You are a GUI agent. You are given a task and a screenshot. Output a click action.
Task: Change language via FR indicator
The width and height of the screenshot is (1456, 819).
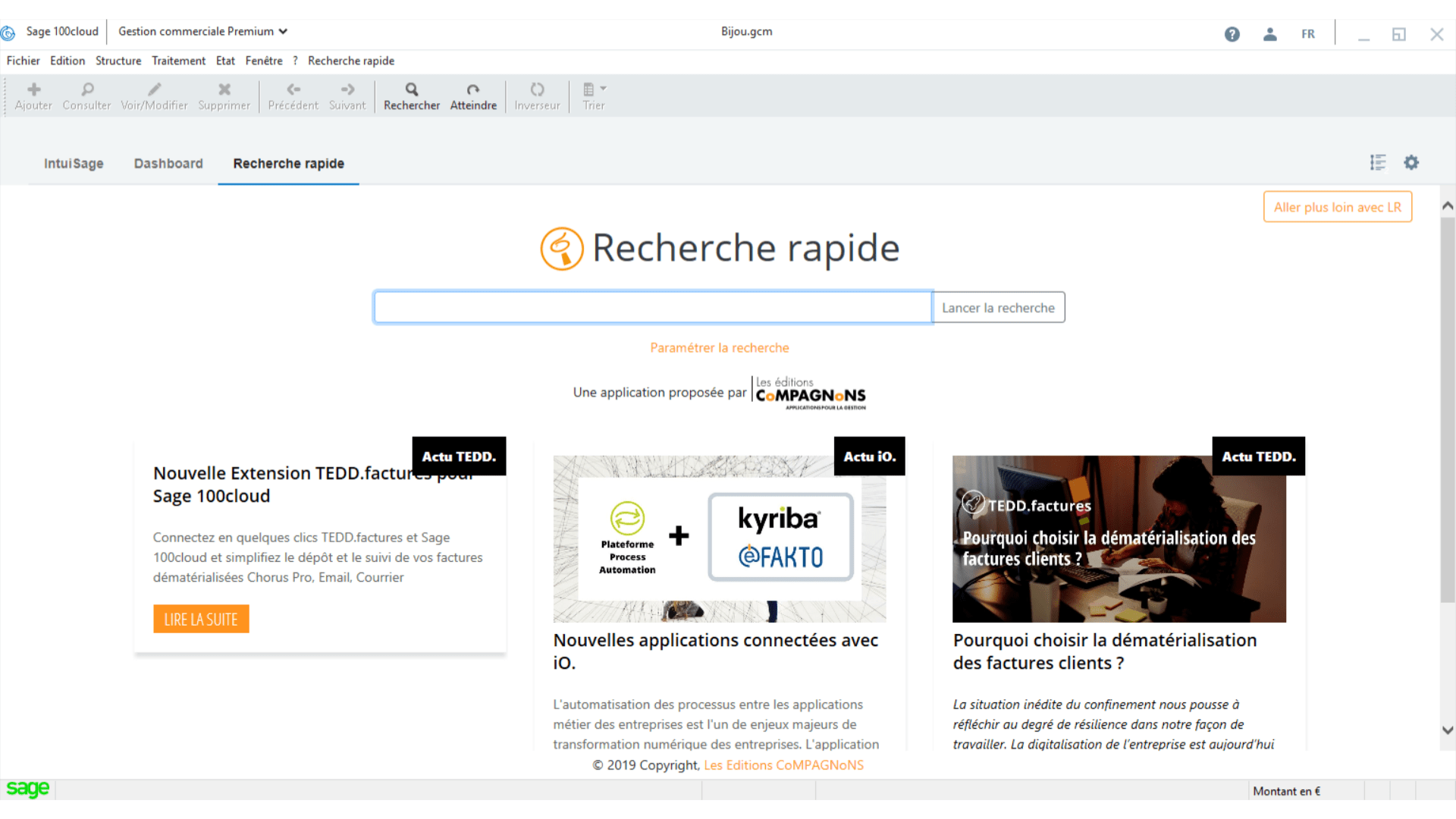(x=1308, y=34)
